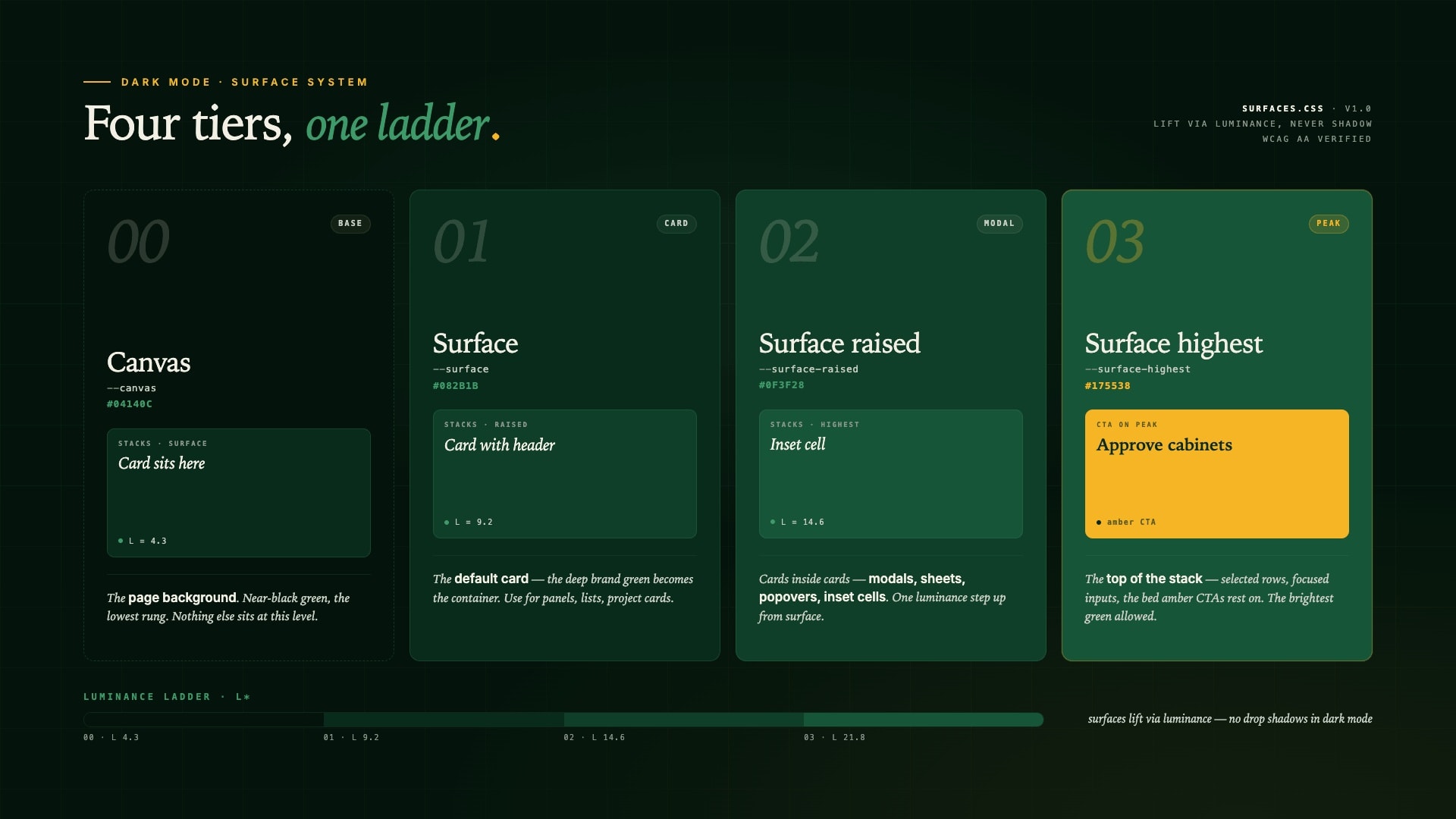Click the 'L = 9.2' label
1456x819 pixels.
click(x=474, y=522)
